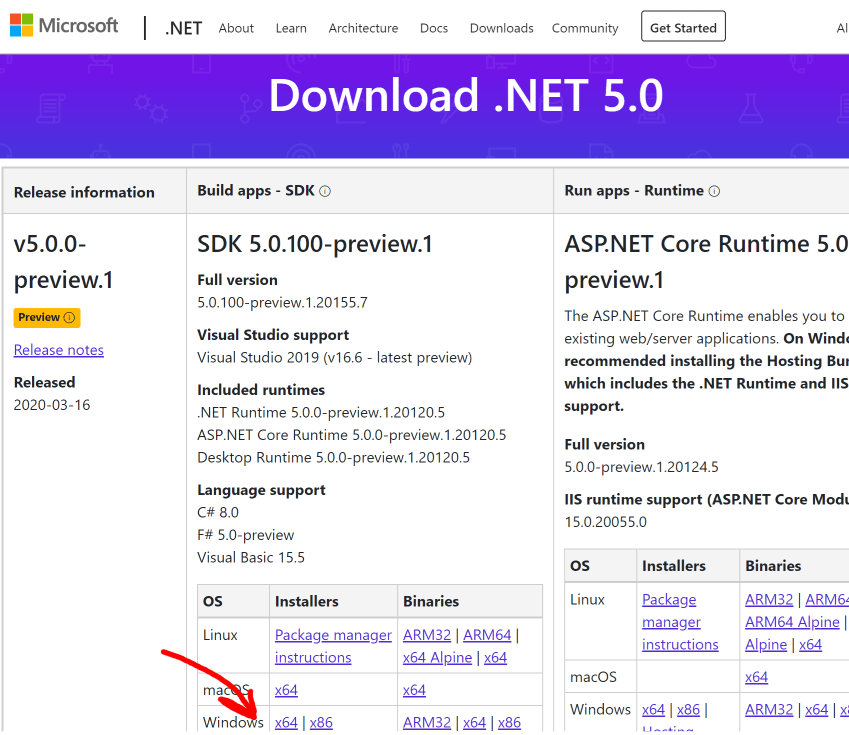Download SDK macOS x64 binary
849x735 pixels.
[x=414, y=690]
